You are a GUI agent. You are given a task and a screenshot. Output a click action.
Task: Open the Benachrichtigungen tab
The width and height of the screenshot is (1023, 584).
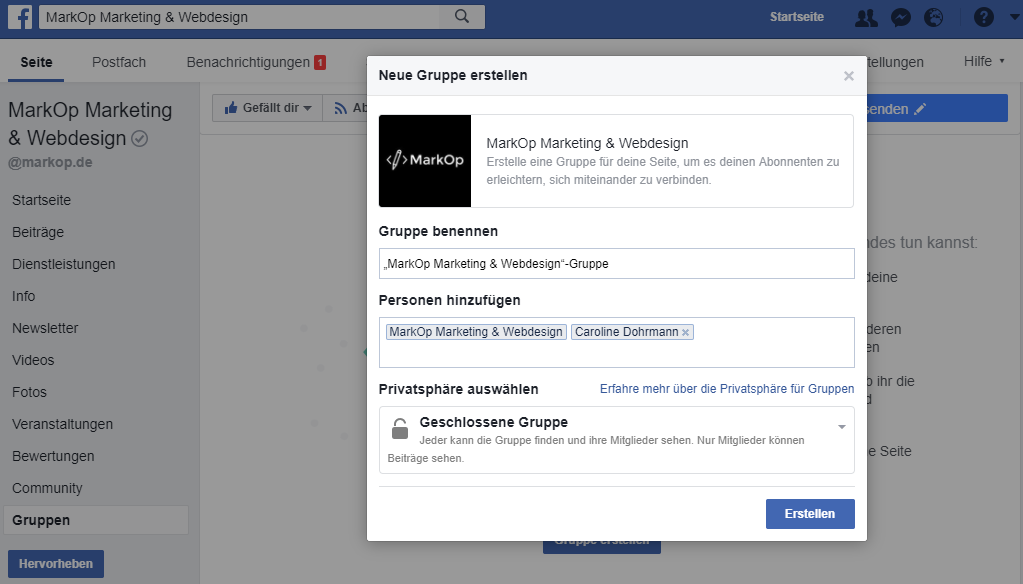pos(256,62)
